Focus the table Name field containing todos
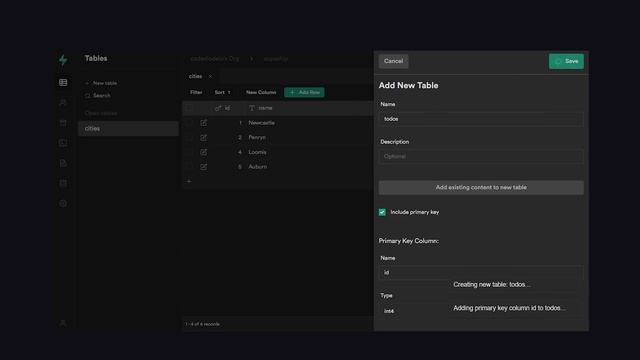Image resolution: width=640 pixels, height=360 pixels. [481, 119]
